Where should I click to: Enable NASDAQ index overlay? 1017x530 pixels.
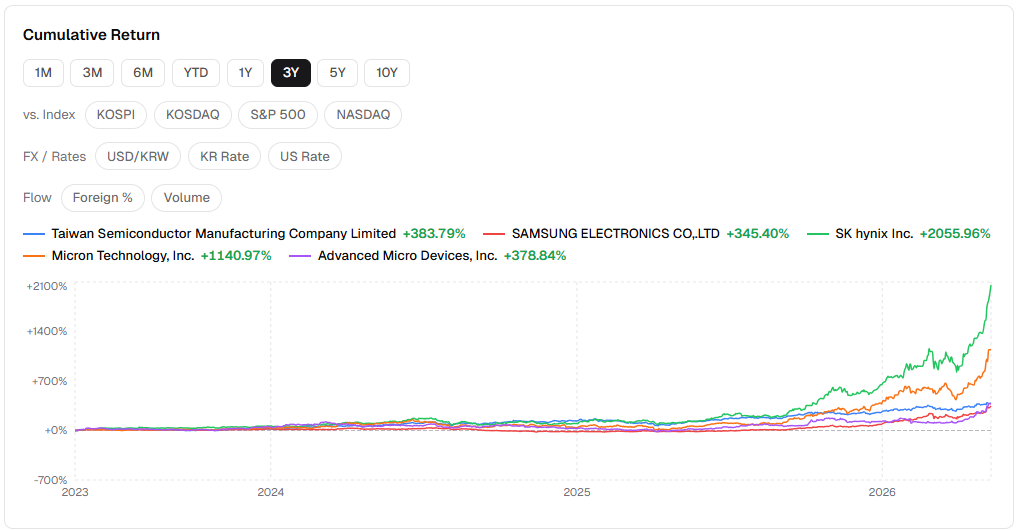point(363,115)
